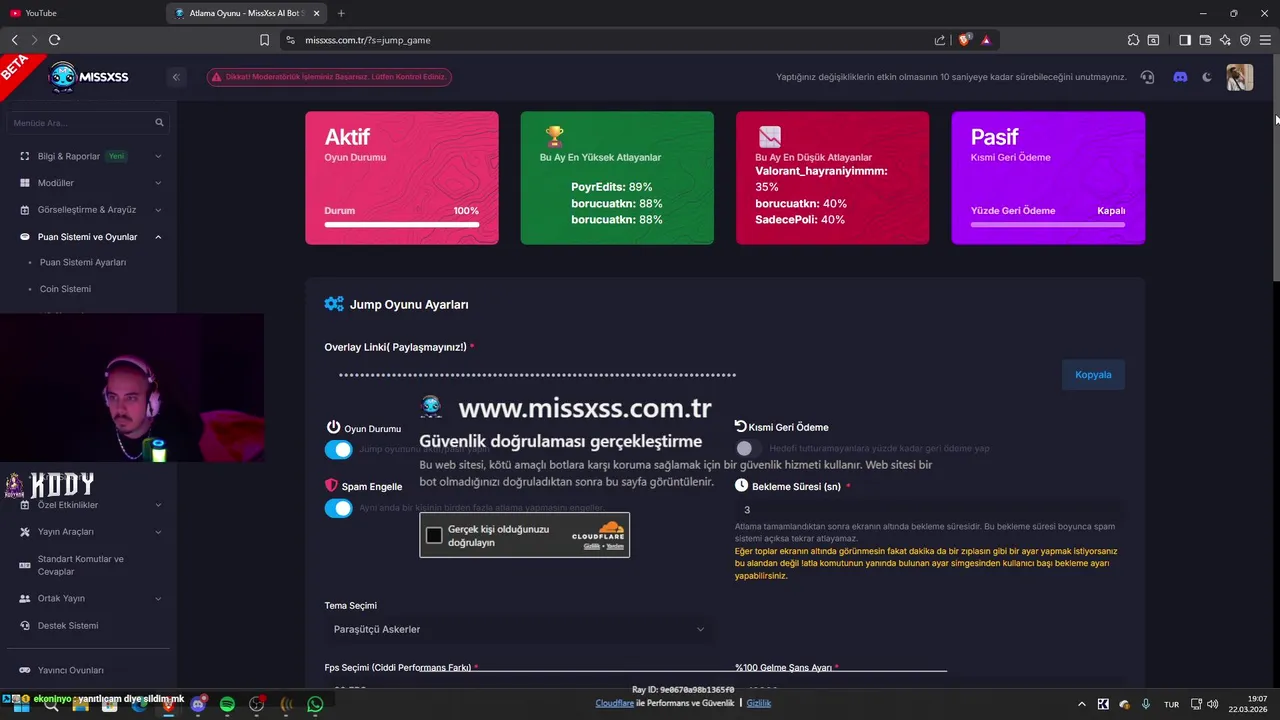Click the Bekleme Süresi input field
Screen dimensions: 1280x720
point(929,510)
